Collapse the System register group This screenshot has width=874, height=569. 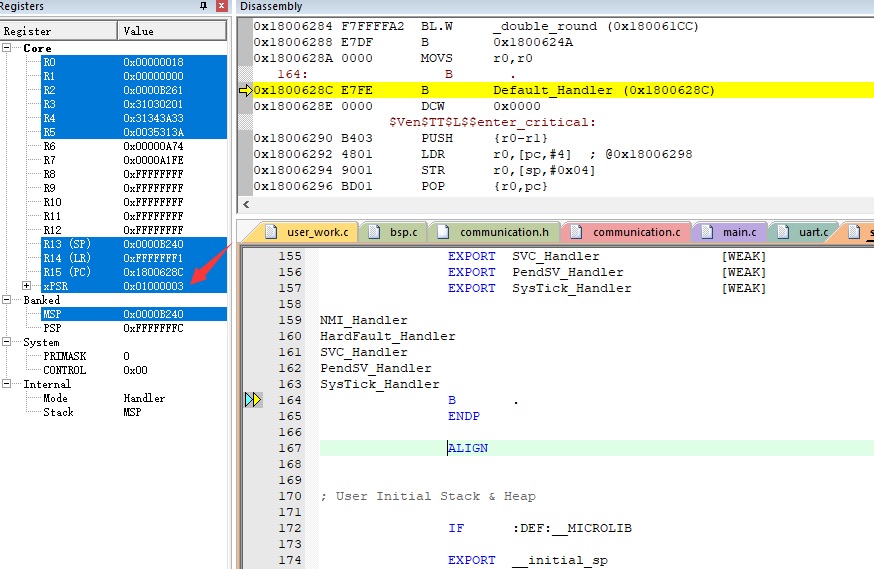point(8,342)
